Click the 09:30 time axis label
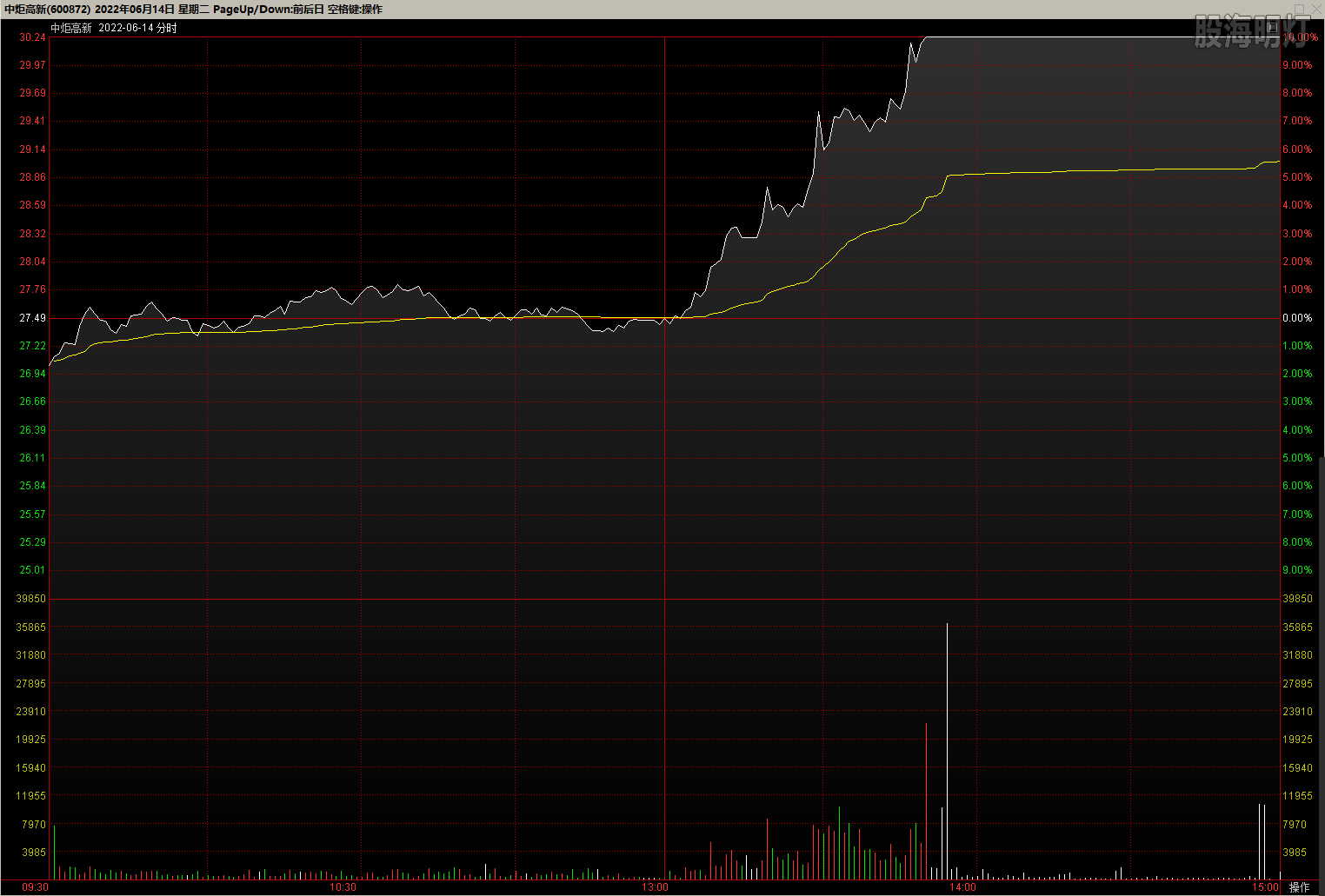The width and height of the screenshot is (1325, 896). pos(36,887)
